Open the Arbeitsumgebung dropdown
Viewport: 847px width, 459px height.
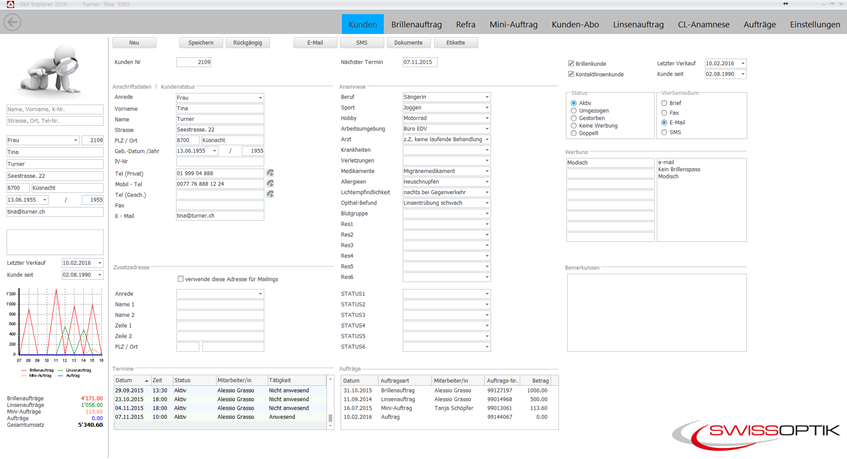(x=446, y=129)
